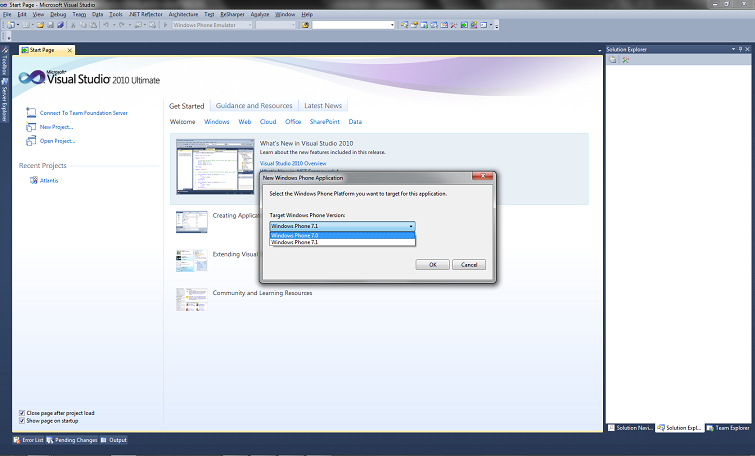The image size is (755, 456).
Task: Click the Connect To Team Foundation Server icon
Action: (31, 113)
